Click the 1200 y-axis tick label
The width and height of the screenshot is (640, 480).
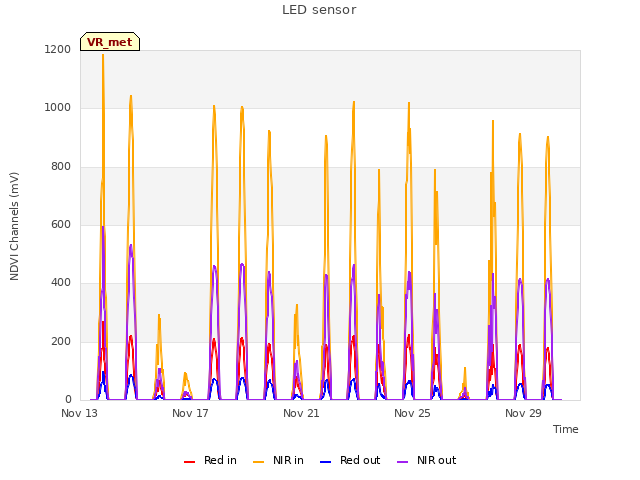coord(58,49)
